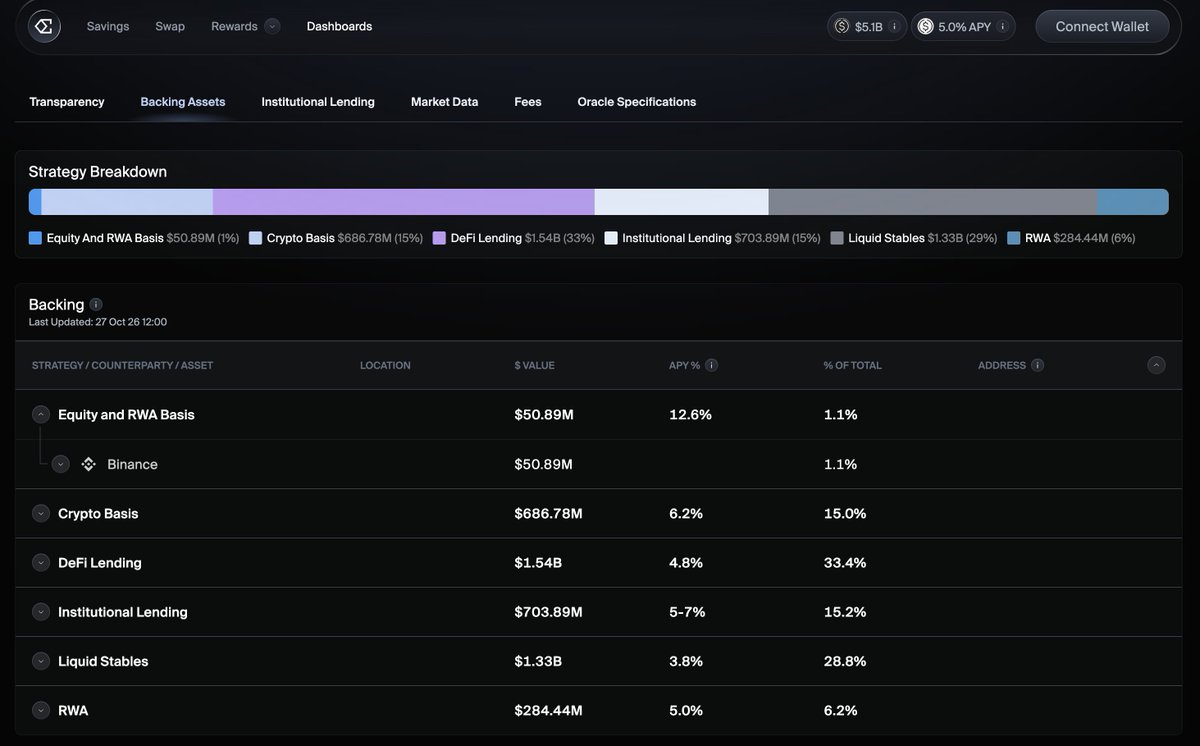Click the 5.0% APY coin icon
Screen dimensions: 1200x746
pos(925,26)
